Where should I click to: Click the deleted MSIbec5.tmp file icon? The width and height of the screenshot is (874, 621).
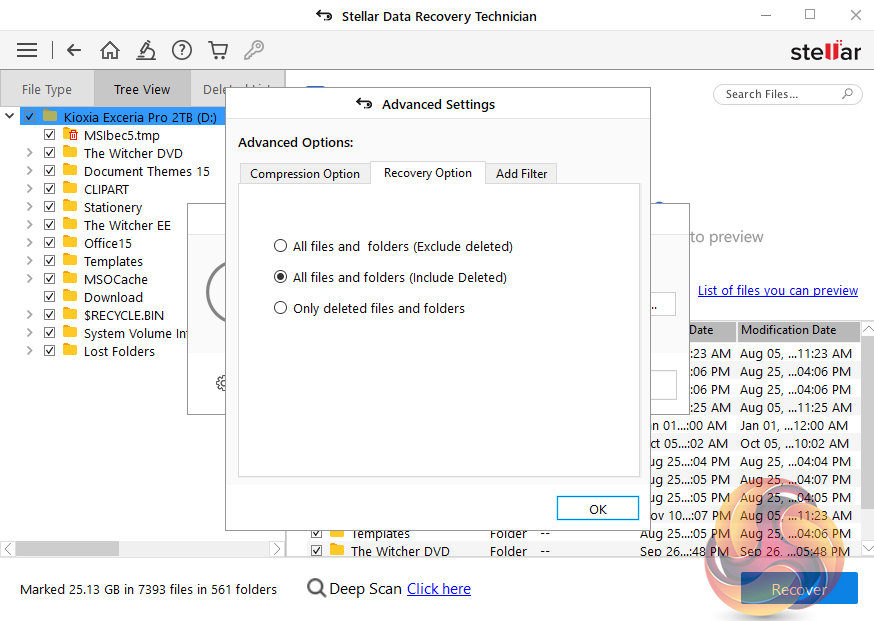click(71, 134)
